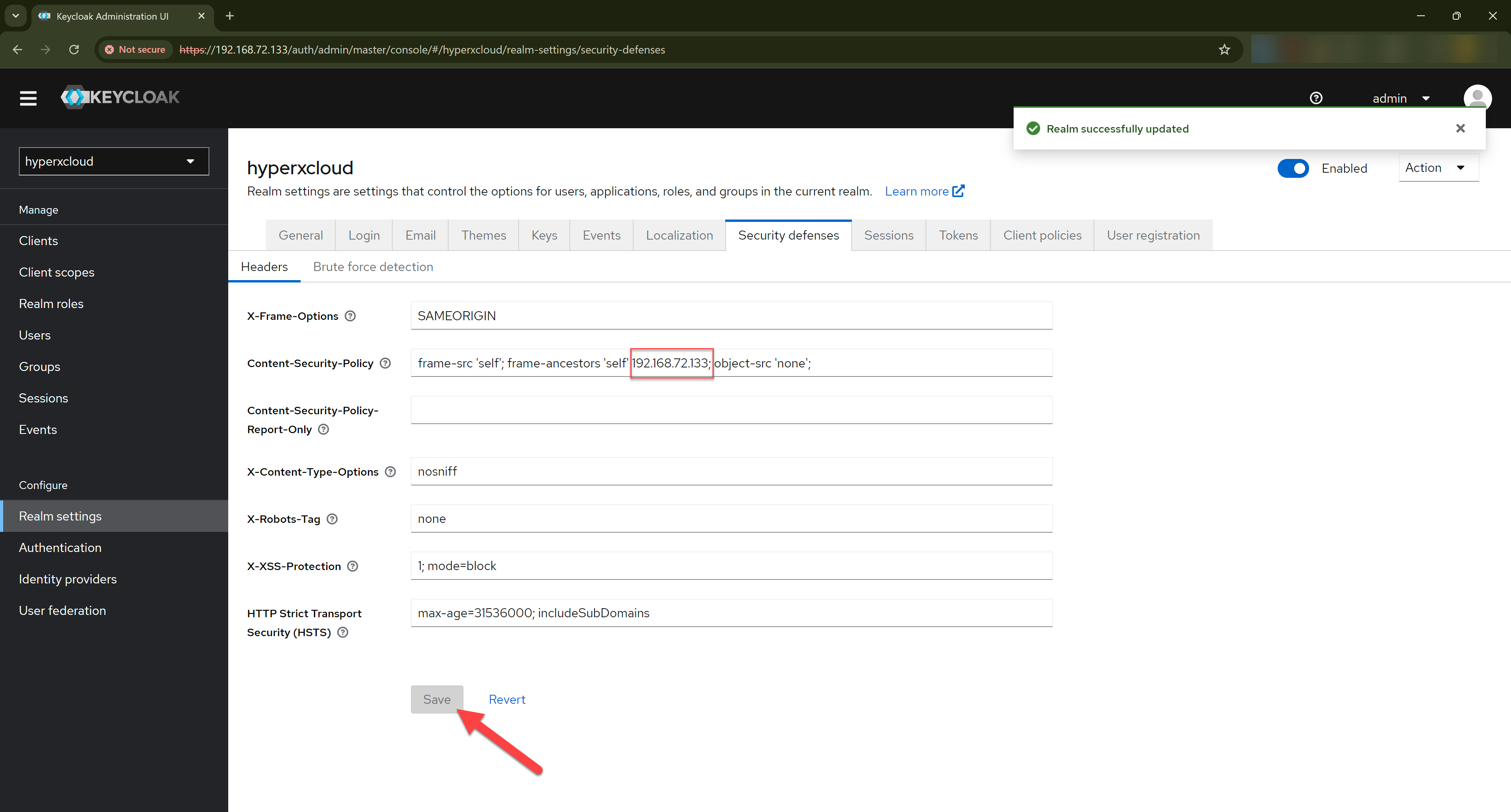This screenshot has height=812, width=1511.
Task: Open Sessions in sidebar
Action: [114, 398]
